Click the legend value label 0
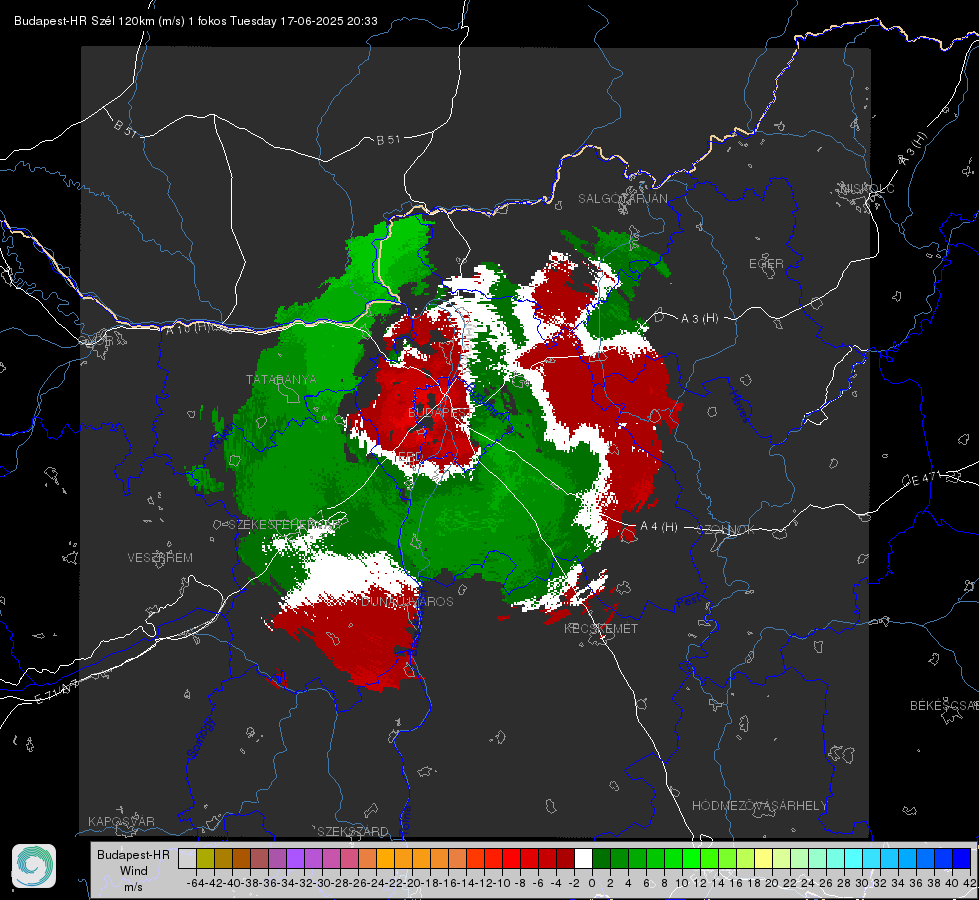Image resolution: width=979 pixels, height=900 pixels. pyautogui.click(x=592, y=883)
